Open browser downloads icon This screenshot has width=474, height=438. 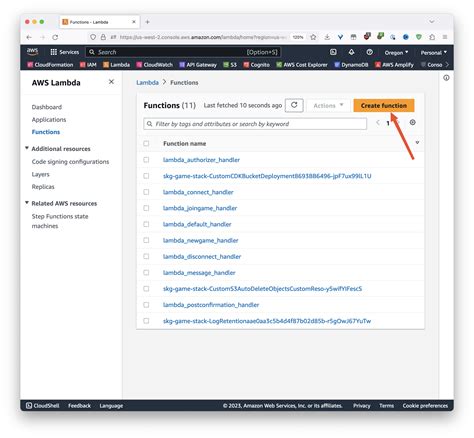[x=327, y=37]
